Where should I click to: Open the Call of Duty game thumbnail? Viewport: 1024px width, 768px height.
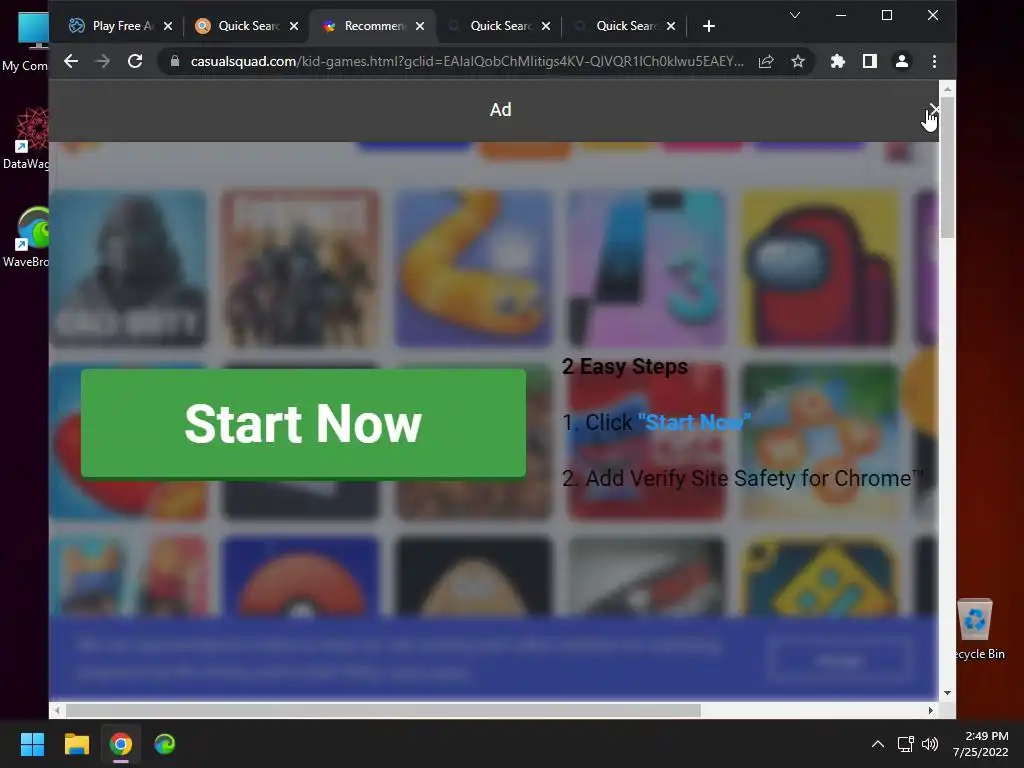129,268
